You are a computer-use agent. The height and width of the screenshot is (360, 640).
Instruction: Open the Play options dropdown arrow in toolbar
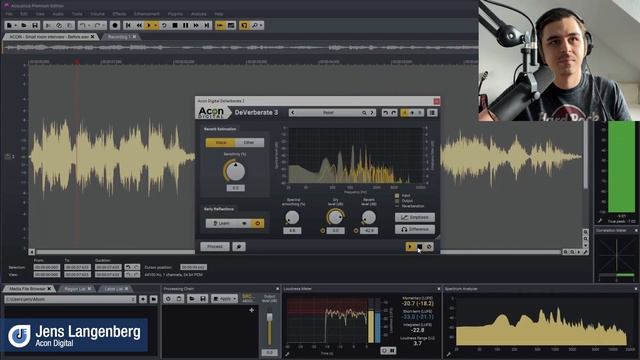pos(156,25)
